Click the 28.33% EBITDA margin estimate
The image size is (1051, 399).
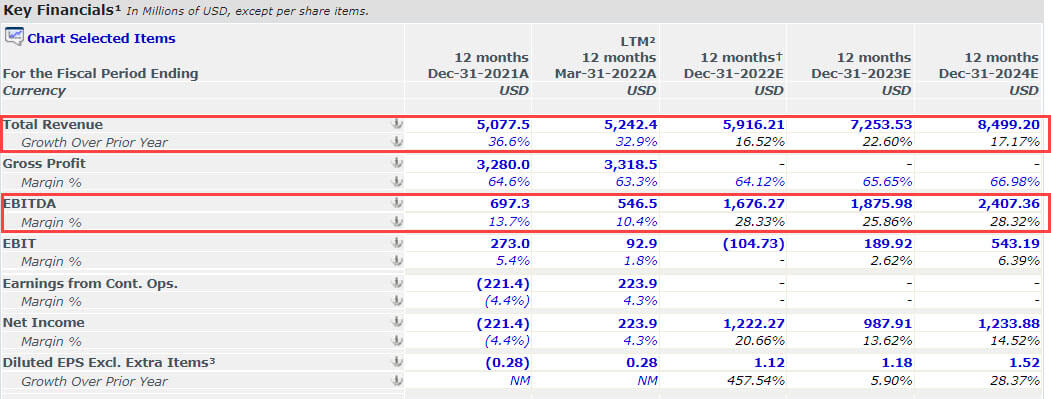[759, 222]
